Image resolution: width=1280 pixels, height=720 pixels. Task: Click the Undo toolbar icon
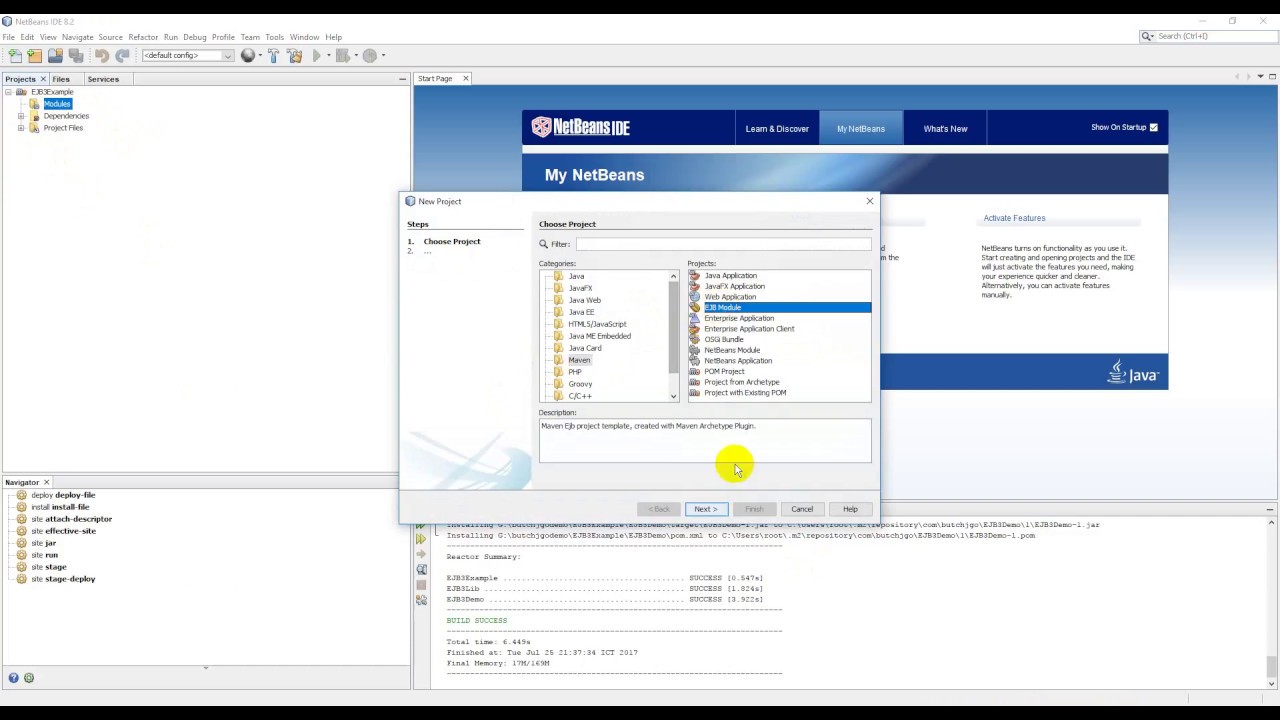point(102,56)
